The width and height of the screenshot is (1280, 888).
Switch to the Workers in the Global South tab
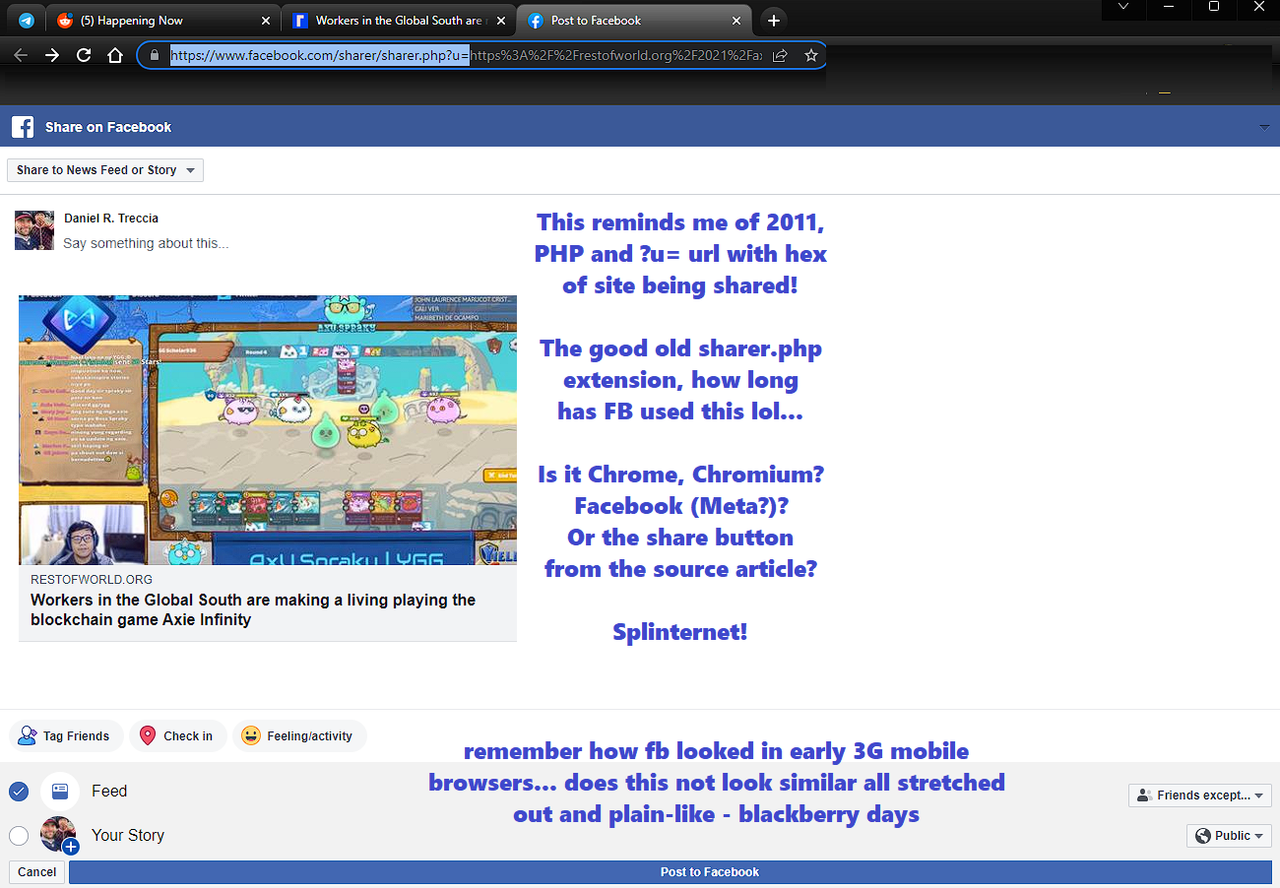(399, 20)
